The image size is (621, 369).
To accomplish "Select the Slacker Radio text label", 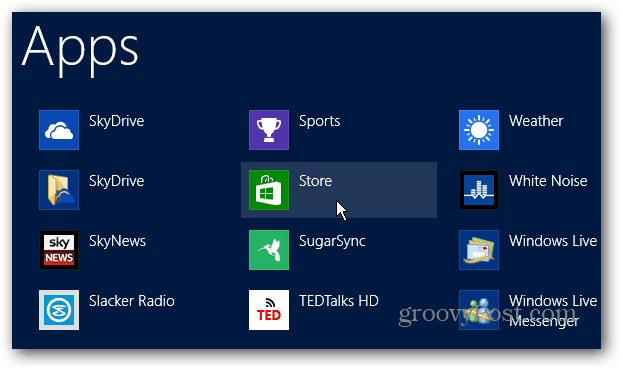I will (x=132, y=301).
